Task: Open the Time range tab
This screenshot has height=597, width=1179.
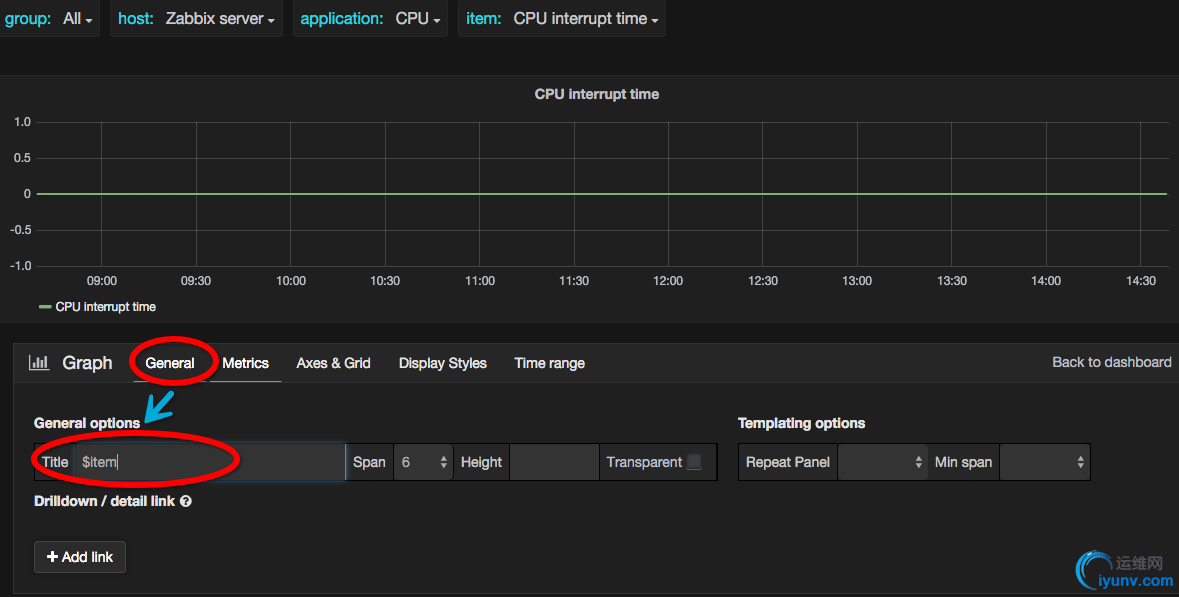Action: click(x=550, y=363)
